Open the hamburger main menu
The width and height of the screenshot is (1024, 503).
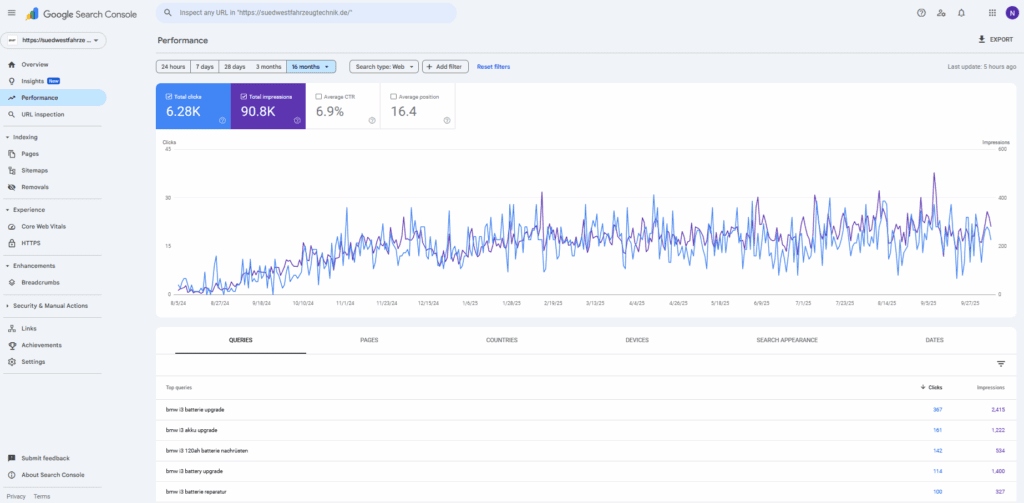(x=11, y=13)
